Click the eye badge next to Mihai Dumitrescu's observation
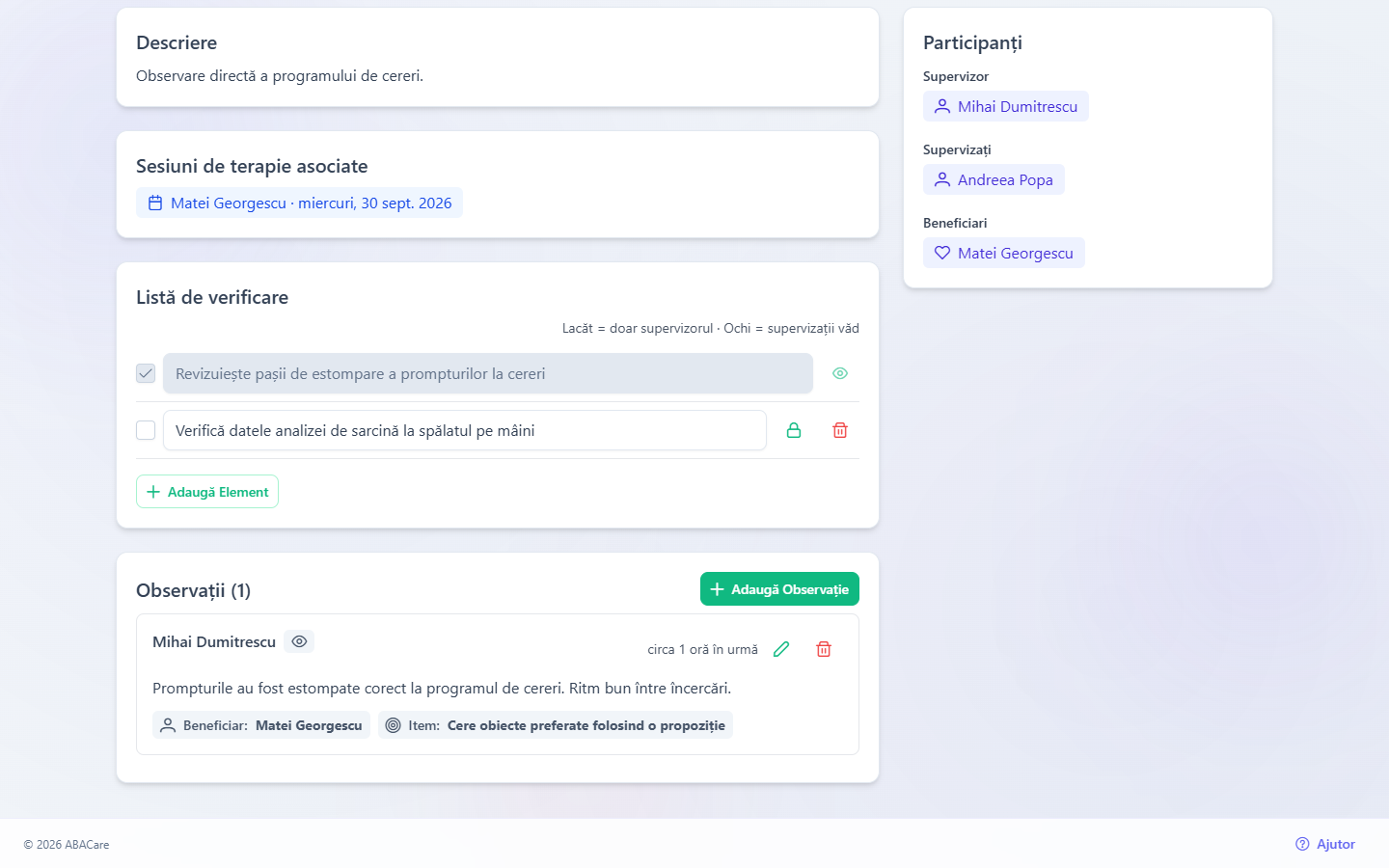The width and height of the screenshot is (1389, 868). click(x=299, y=641)
